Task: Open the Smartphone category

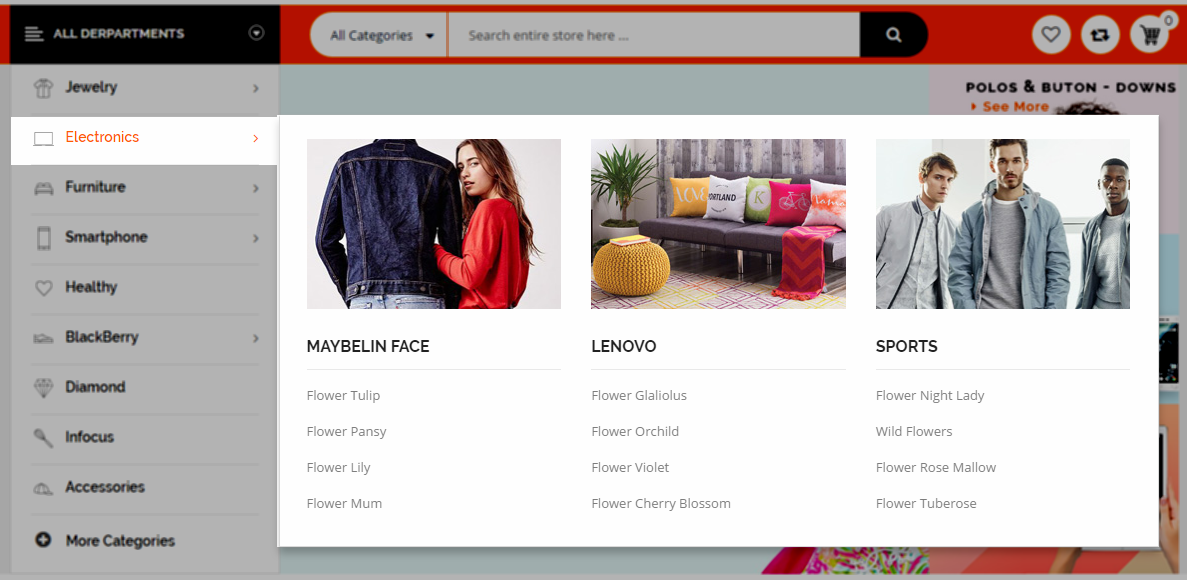Action: [106, 237]
